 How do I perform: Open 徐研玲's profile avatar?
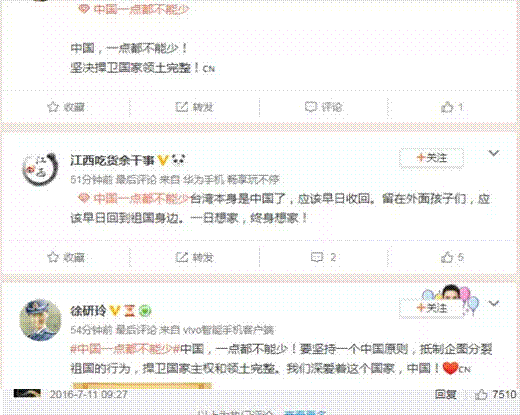pos(40,320)
